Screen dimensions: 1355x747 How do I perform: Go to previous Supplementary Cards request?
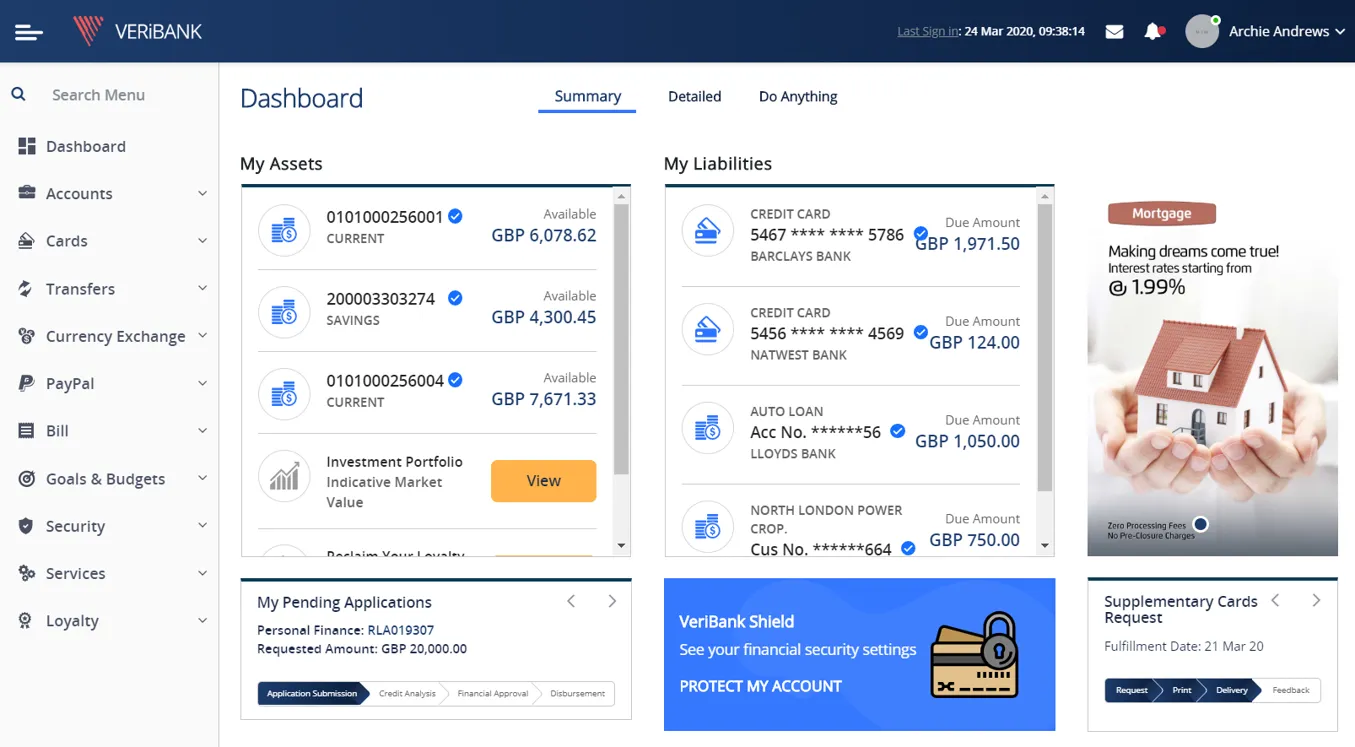click(1275, 600)
